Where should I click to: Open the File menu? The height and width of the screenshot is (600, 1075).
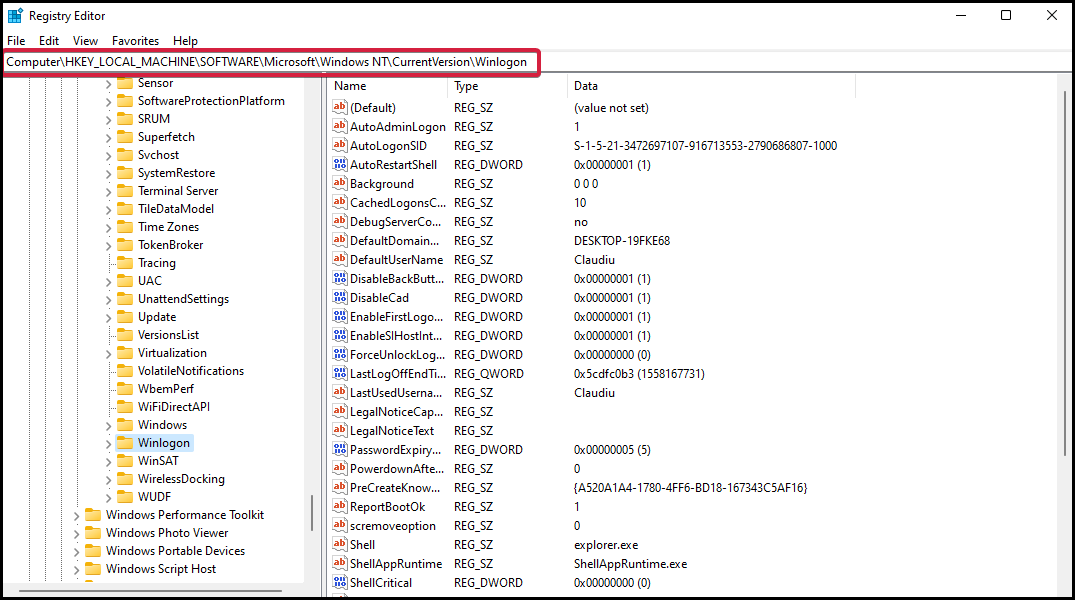point(16,41)
